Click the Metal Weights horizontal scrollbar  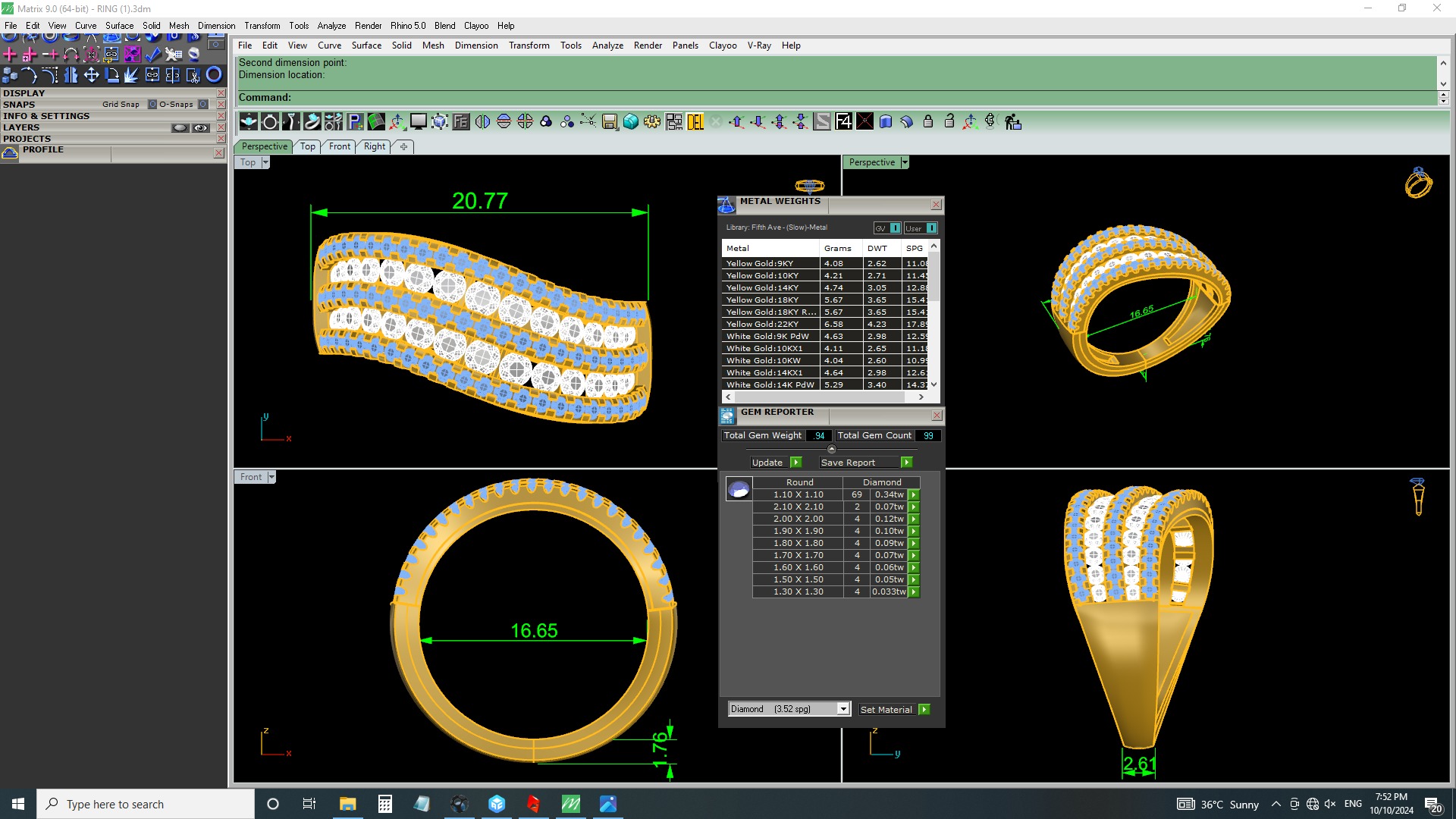[x=825, y=397]
